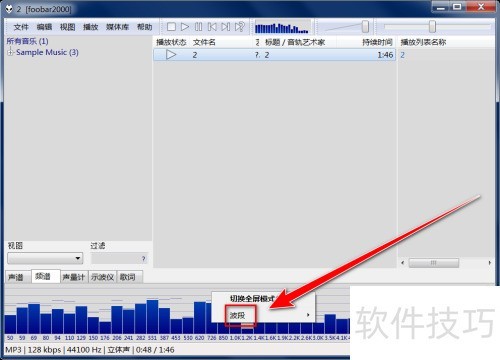500x360 pixels.
Task: Open the 媒体库 menu
Action: [117, 27]
